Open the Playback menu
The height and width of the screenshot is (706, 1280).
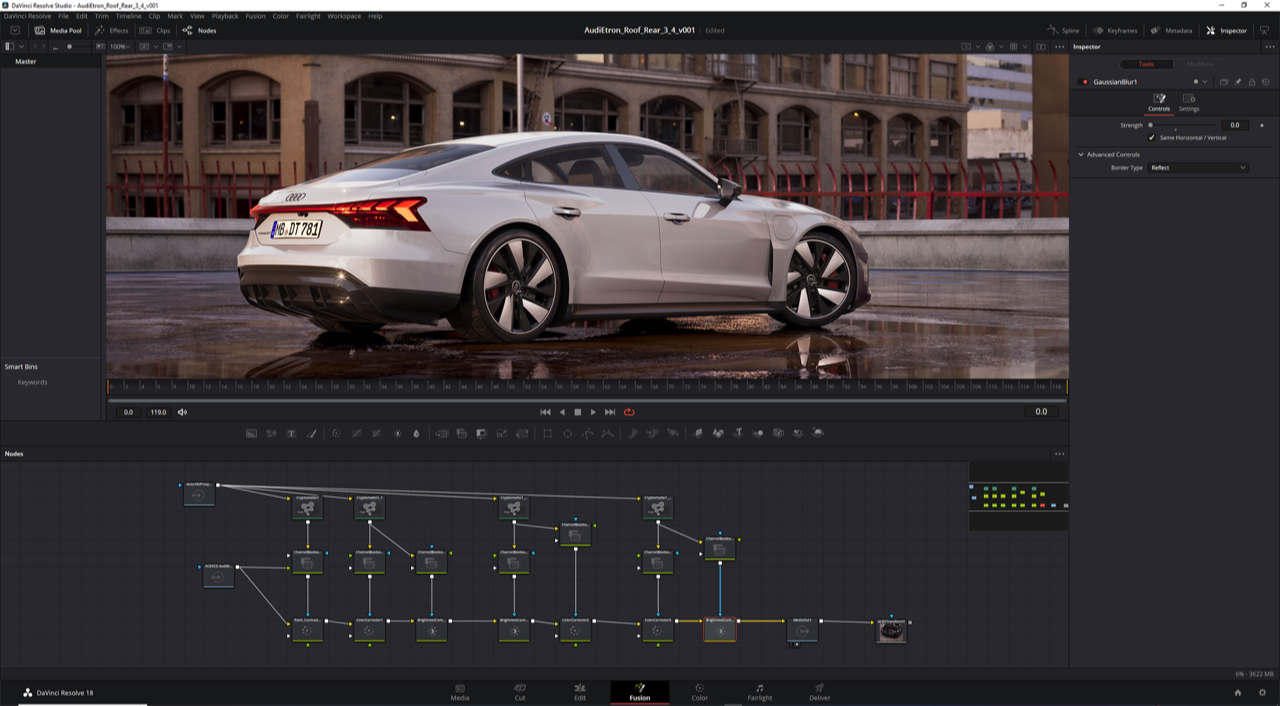[x=225, y=16]
